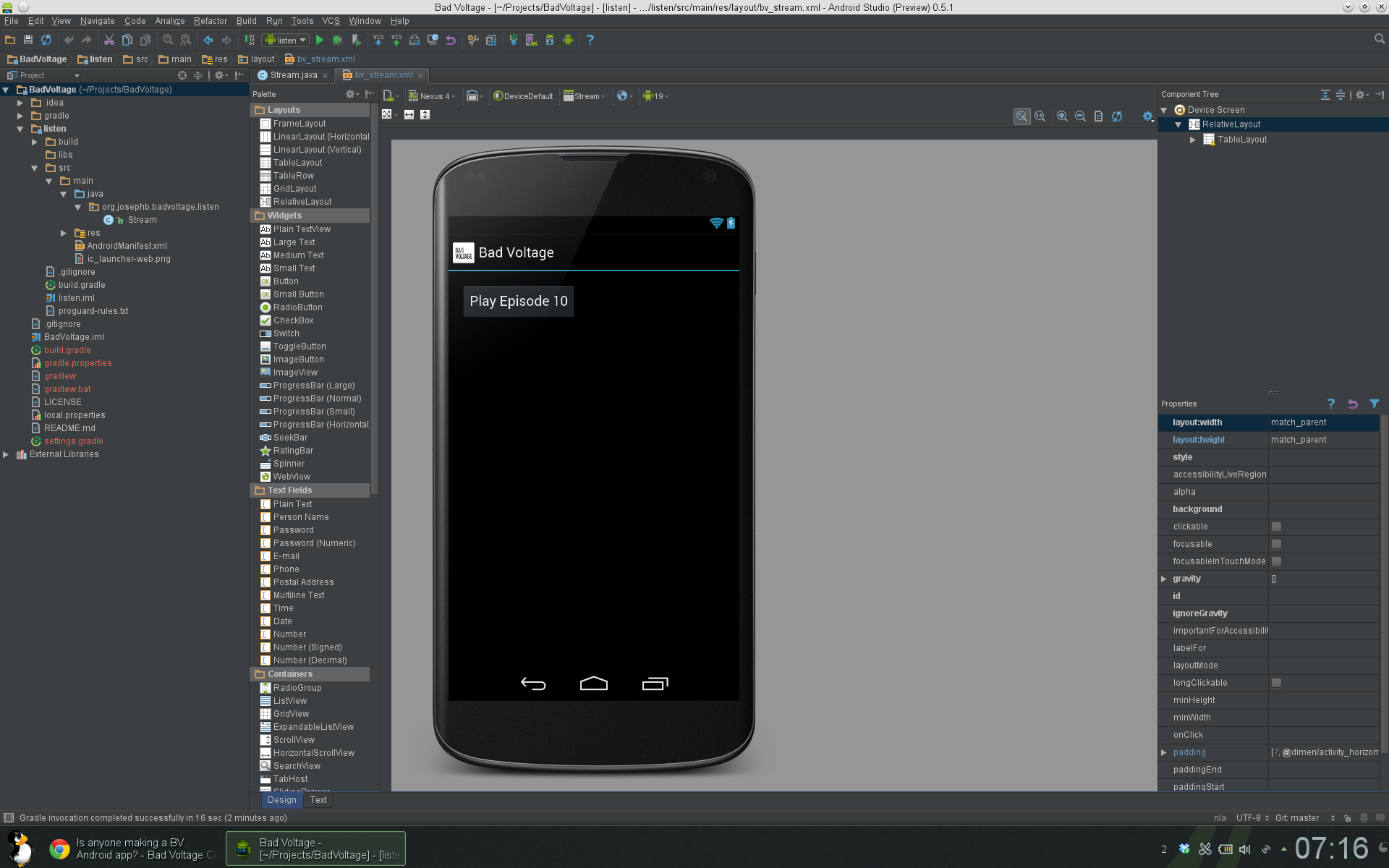Select the Design tab
The image size is (1389, 868).
click(x=282, y=799)
